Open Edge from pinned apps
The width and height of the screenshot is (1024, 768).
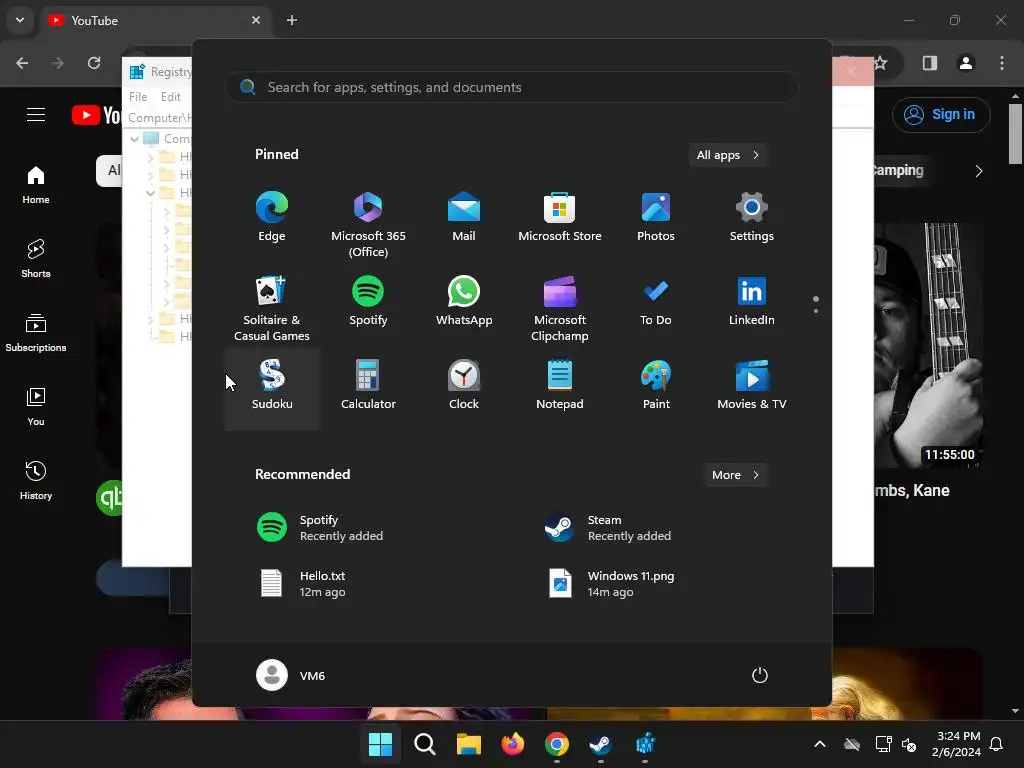coord(272,217)
